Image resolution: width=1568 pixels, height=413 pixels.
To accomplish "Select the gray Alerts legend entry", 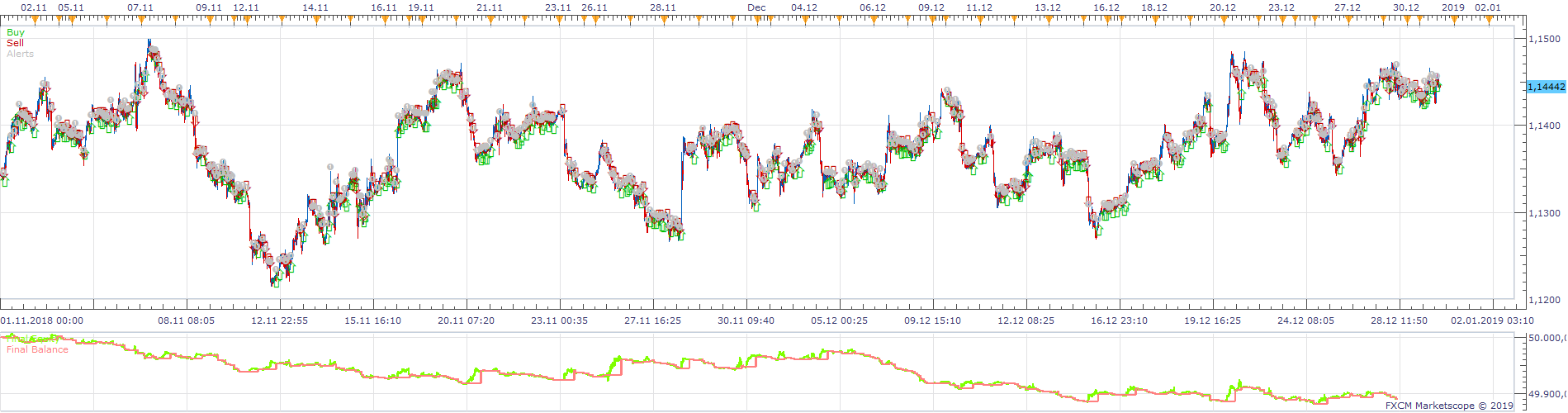I will click(21, 54).
